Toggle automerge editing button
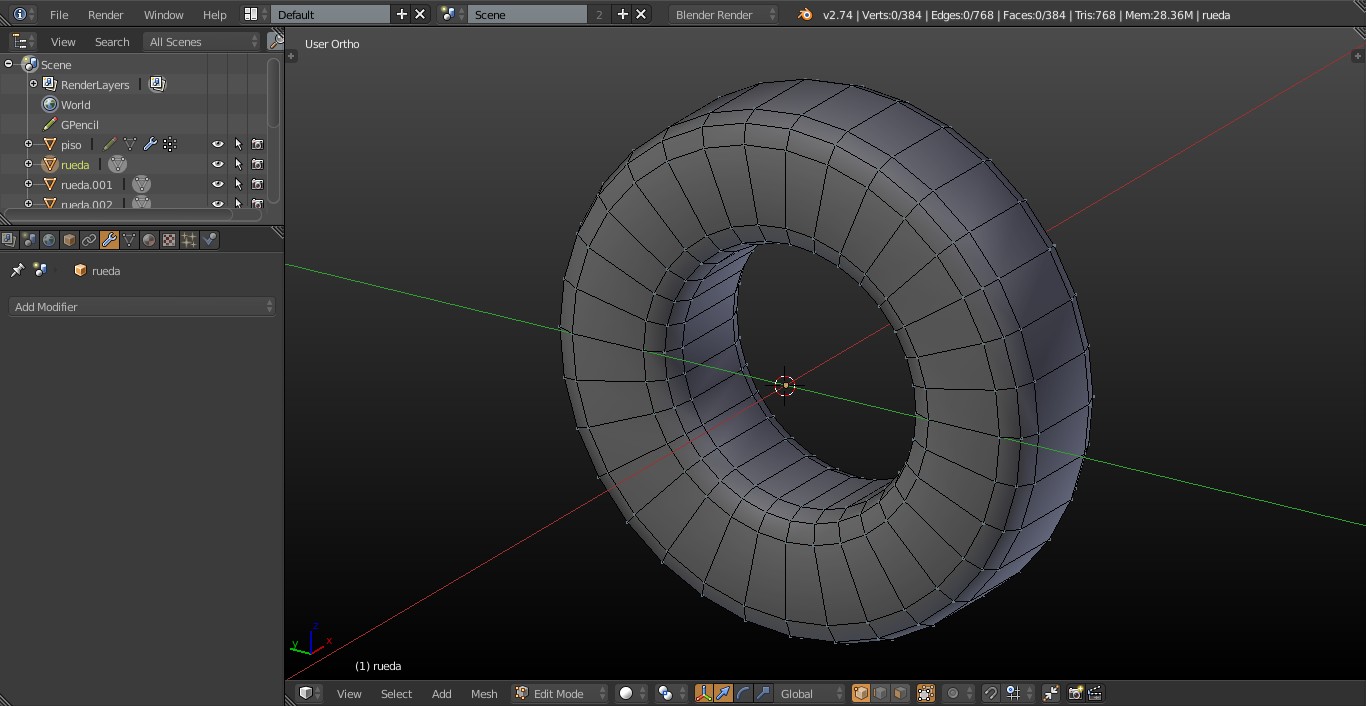 coord(1051,693)
